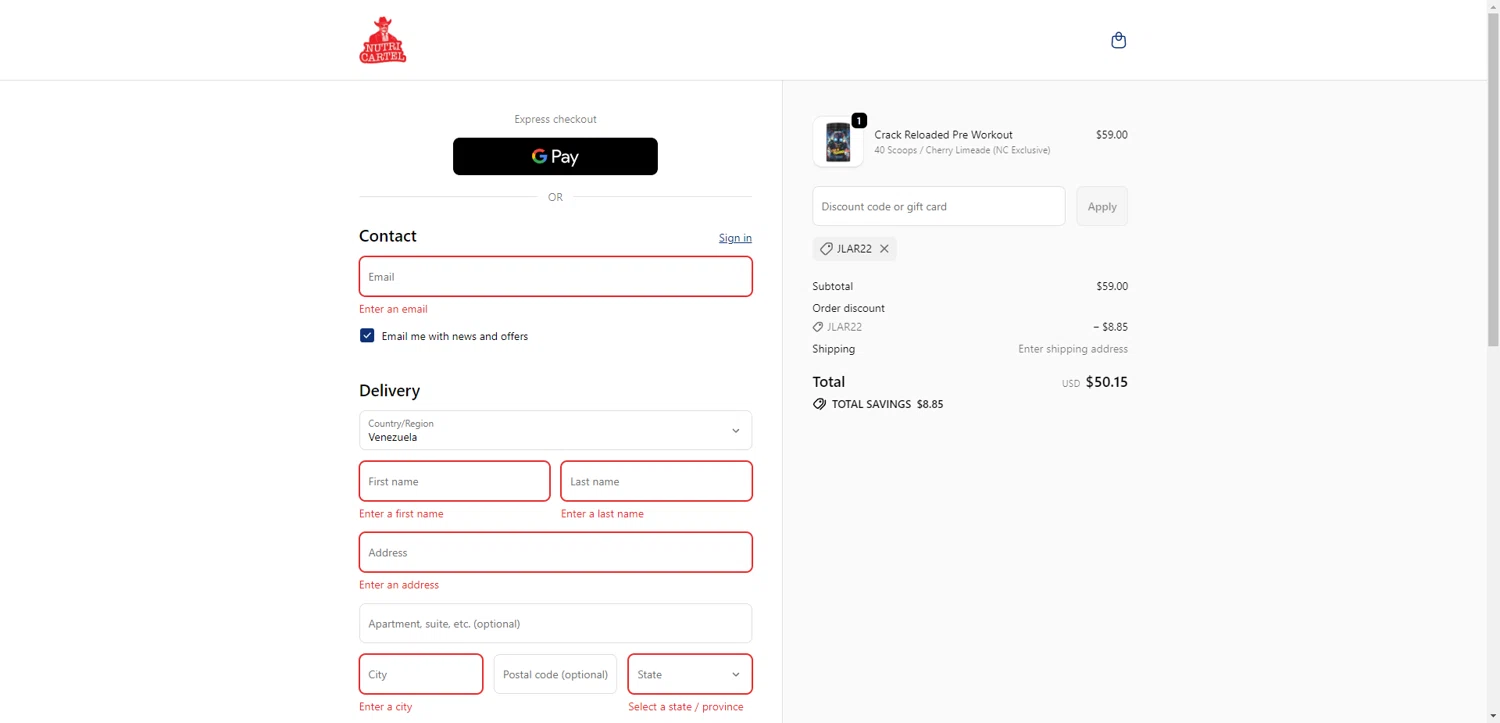Click the 'Enter an email' error text
1500x723 pixels.
click(x=393, y=309)
